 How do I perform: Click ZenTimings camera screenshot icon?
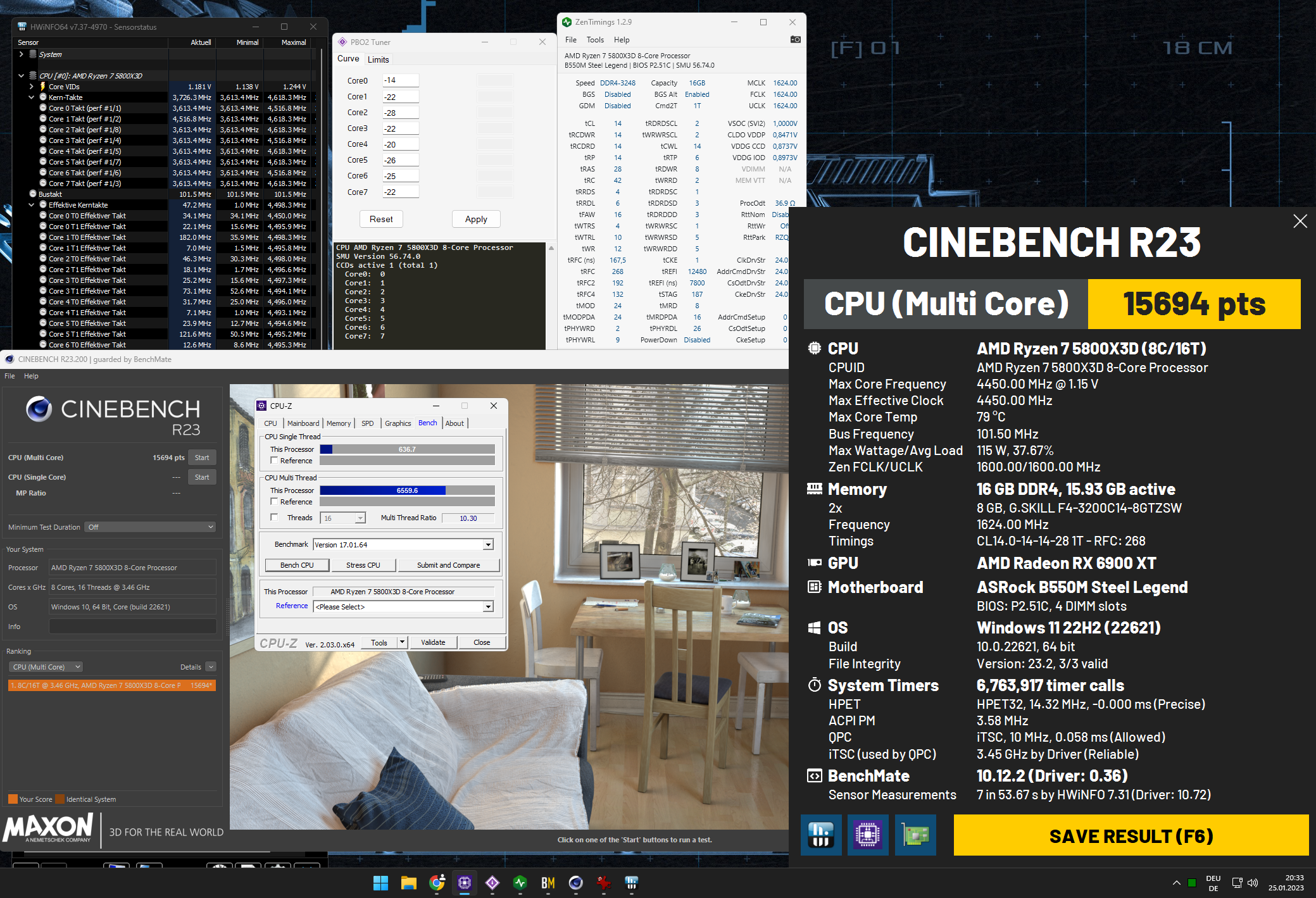(x=795, y=39)
